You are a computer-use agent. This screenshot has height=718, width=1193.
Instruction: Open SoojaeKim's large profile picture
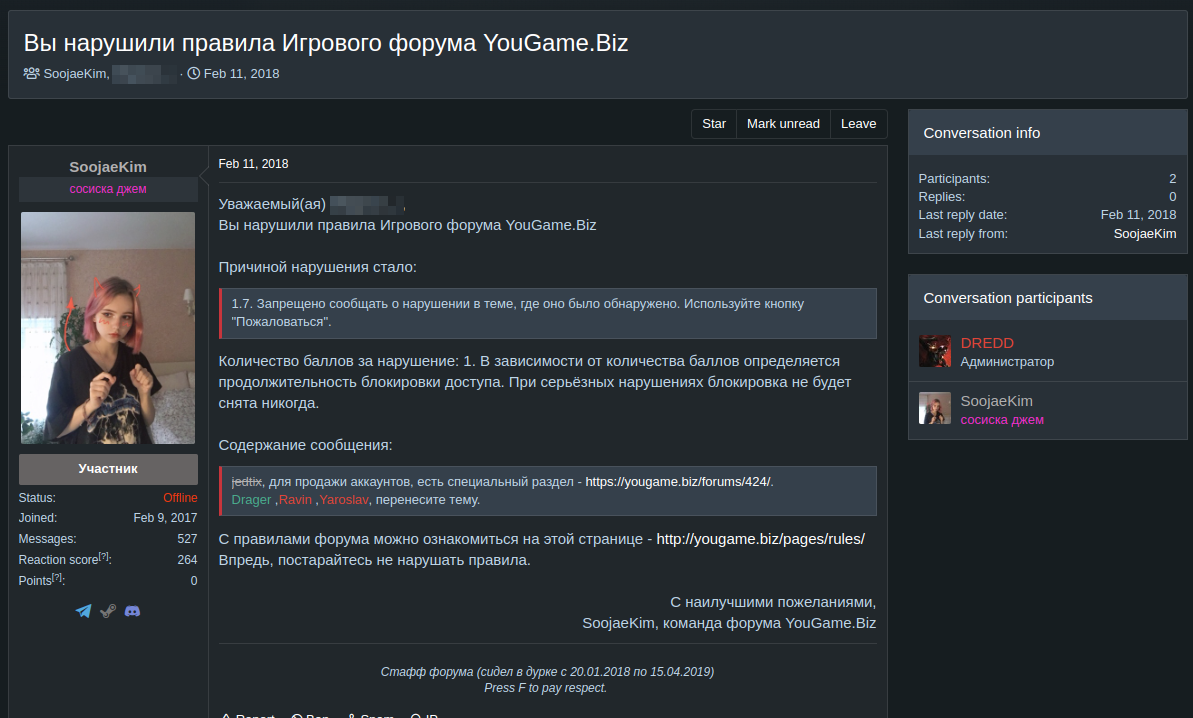tap(108, 328)
